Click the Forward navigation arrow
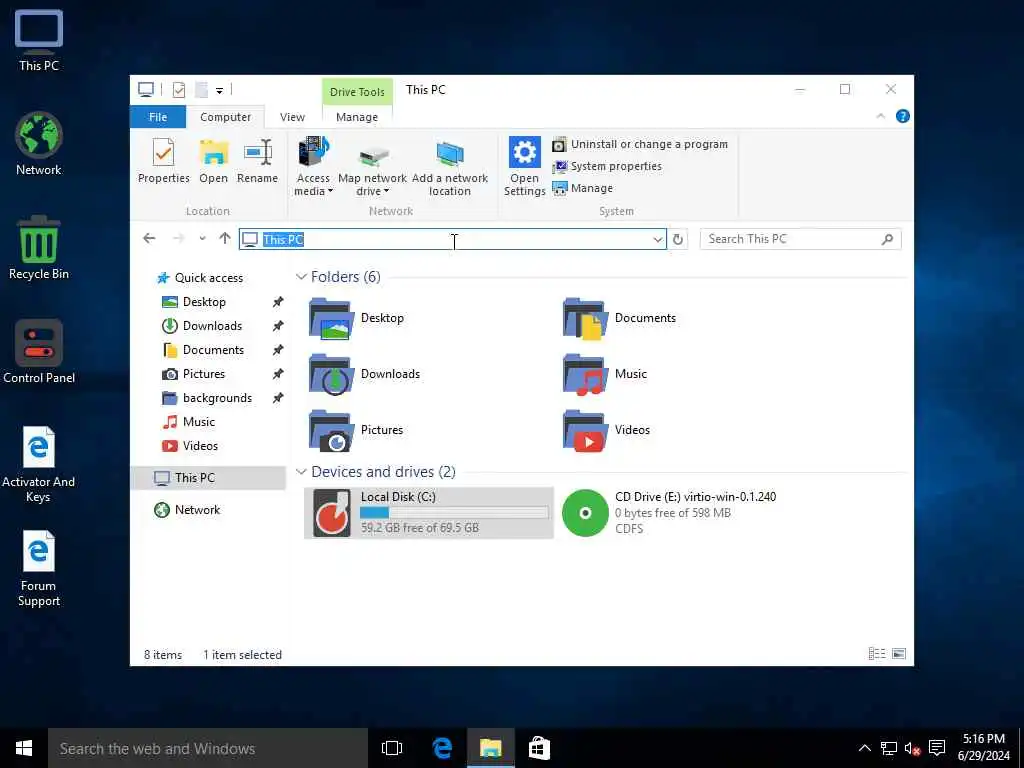Image resolution: width=1024 pixels, height=768 pixels. click(178, 238)
